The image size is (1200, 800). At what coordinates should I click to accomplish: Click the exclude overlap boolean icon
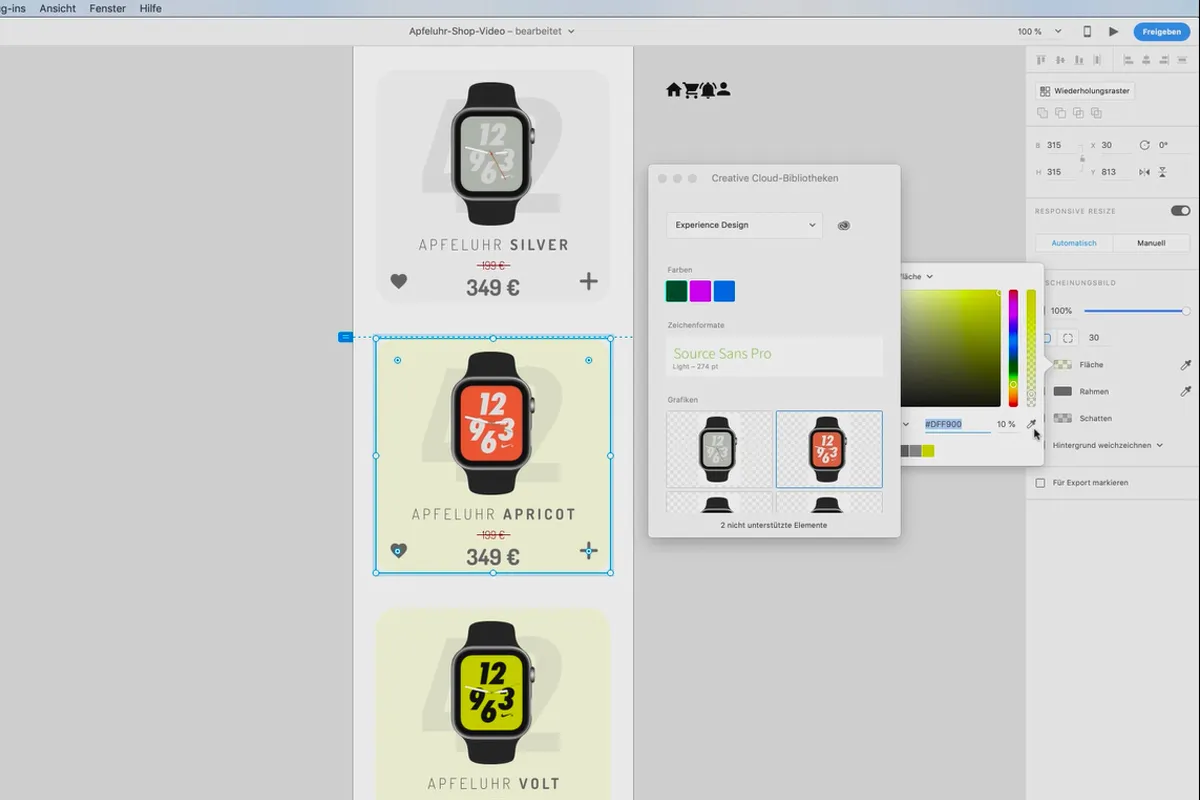(x=1094, y=113)
